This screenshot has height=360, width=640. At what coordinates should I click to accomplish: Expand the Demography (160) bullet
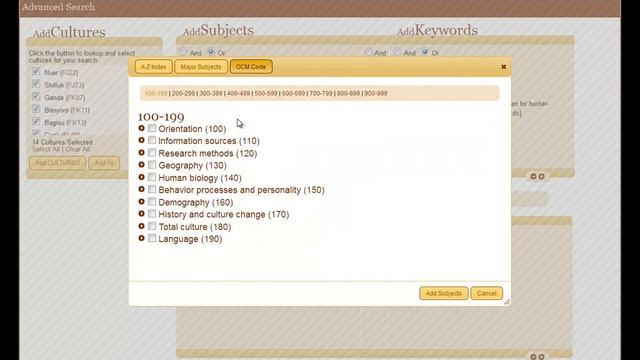point(142,202)
